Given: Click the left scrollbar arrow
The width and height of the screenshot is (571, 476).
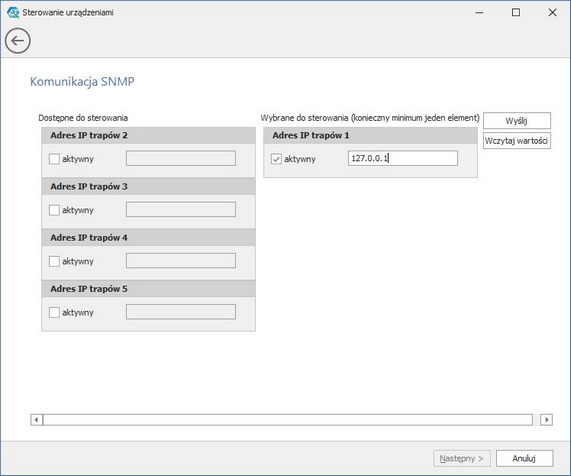Looking at the screenshot, I should [36, 420].
